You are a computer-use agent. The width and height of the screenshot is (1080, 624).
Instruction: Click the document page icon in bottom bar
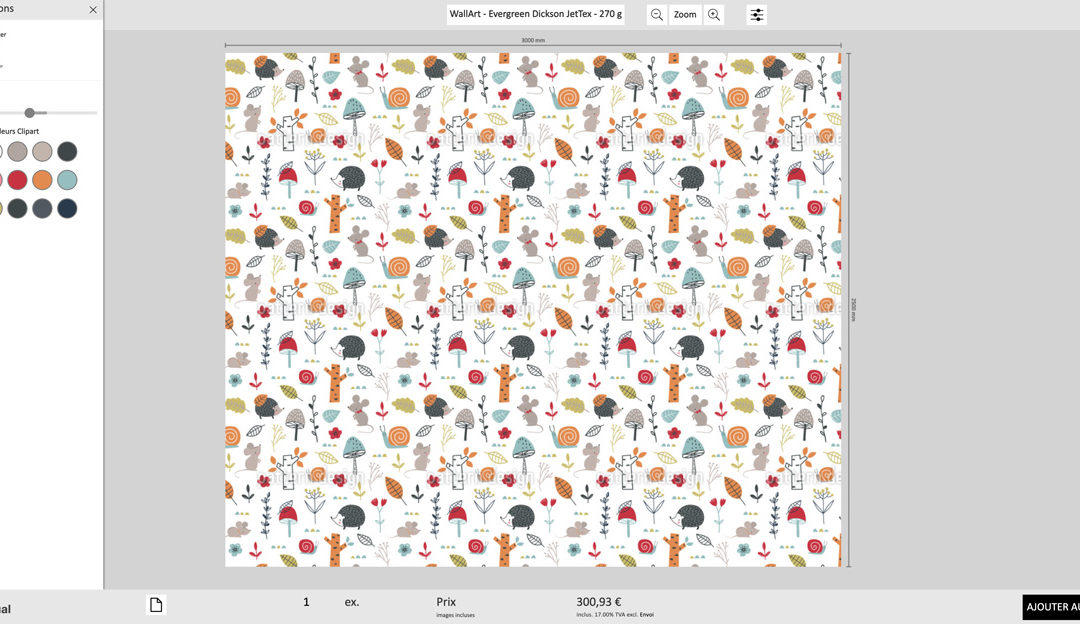coord(155,604)
